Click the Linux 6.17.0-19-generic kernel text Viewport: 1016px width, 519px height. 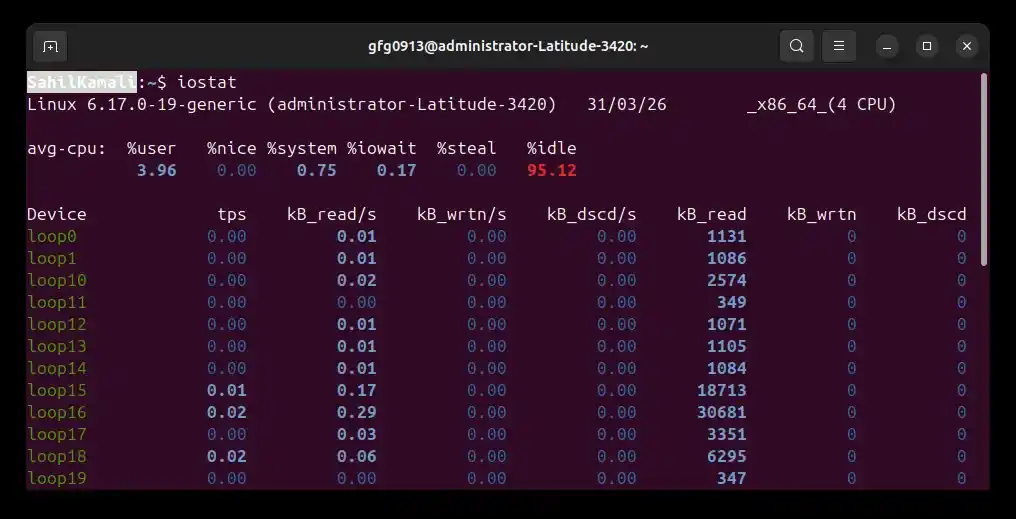pyautogui.click(x=142, y=104)
